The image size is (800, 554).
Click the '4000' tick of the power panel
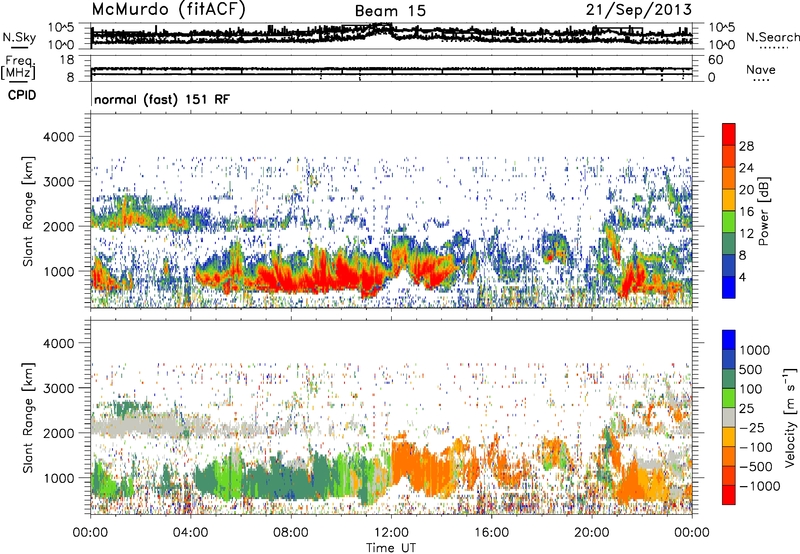click(58, 137)
